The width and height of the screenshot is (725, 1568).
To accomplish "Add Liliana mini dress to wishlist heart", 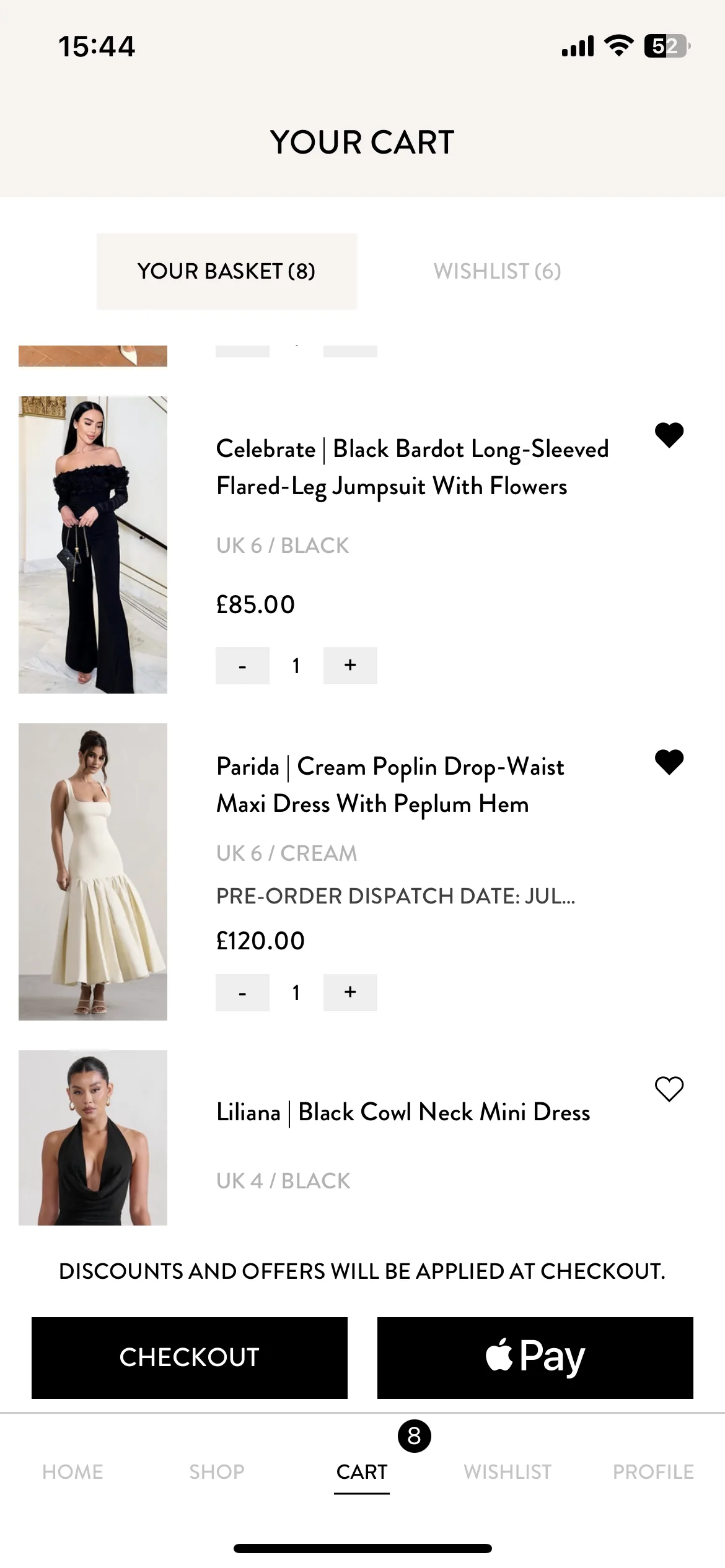I will (669, 1089).
